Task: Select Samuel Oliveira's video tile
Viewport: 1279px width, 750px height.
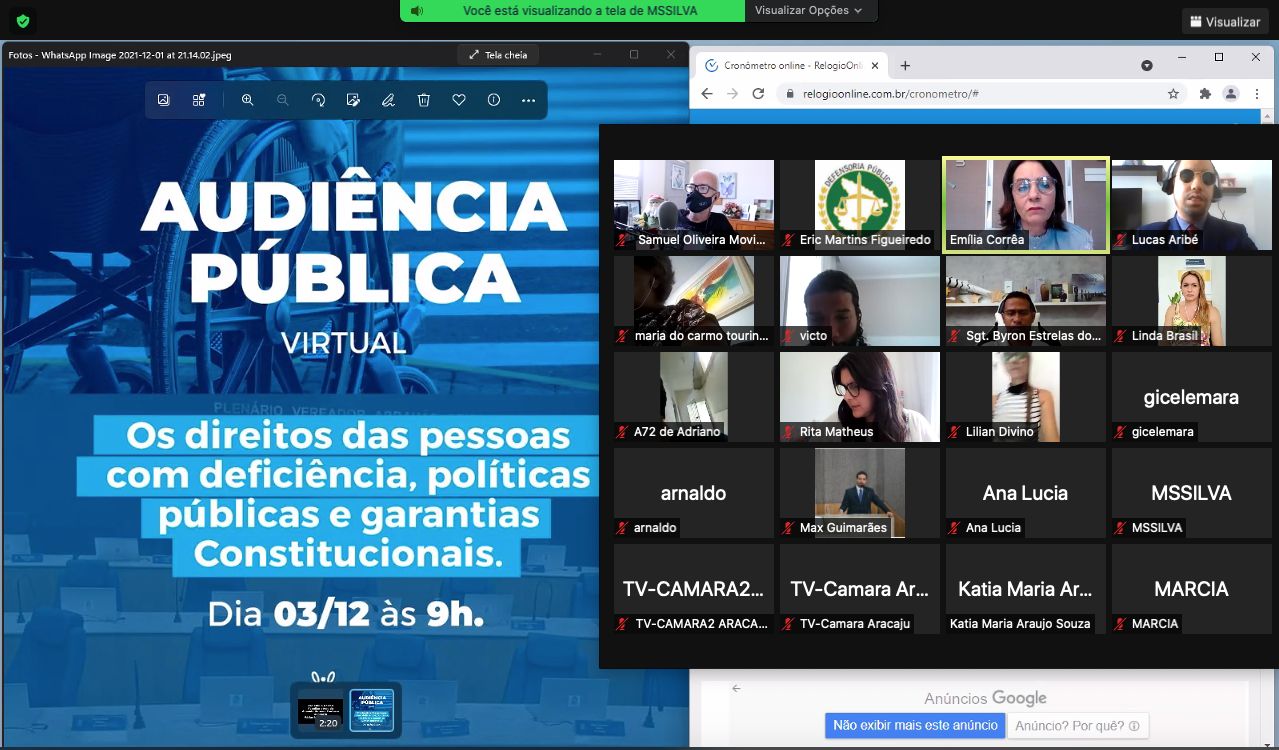Action: click(694, 205)
